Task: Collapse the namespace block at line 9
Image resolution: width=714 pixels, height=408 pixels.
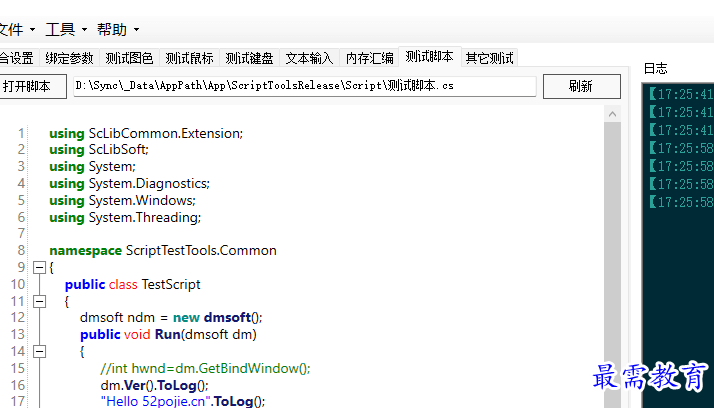Action: click(x=40, y=267)
